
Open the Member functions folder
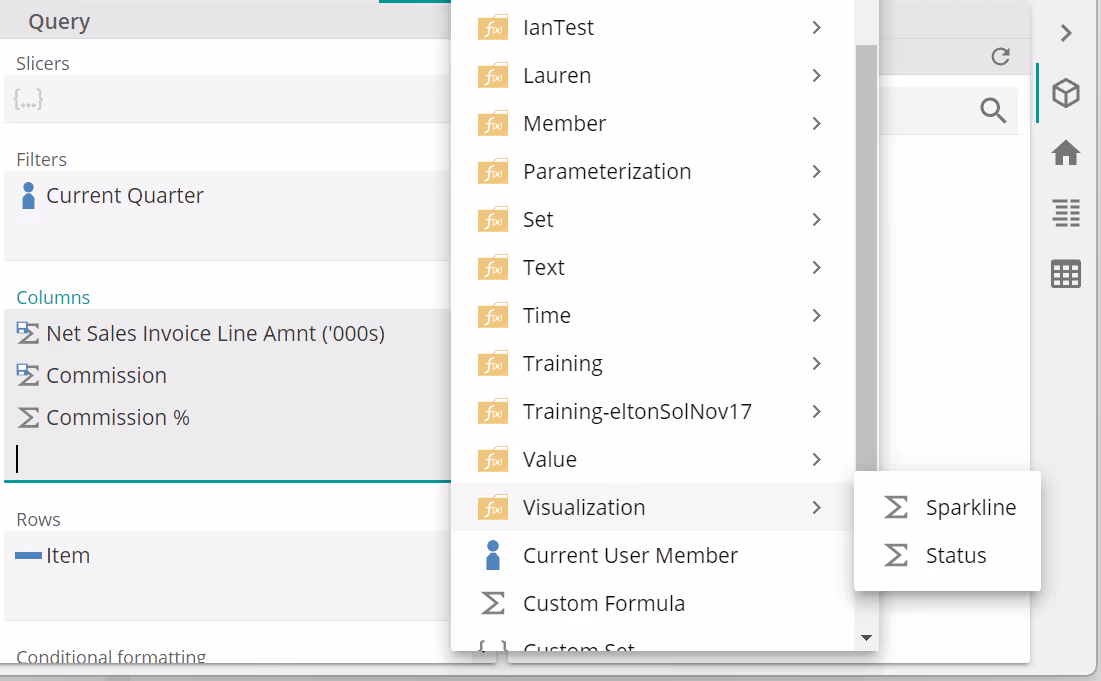coord(564,124)
